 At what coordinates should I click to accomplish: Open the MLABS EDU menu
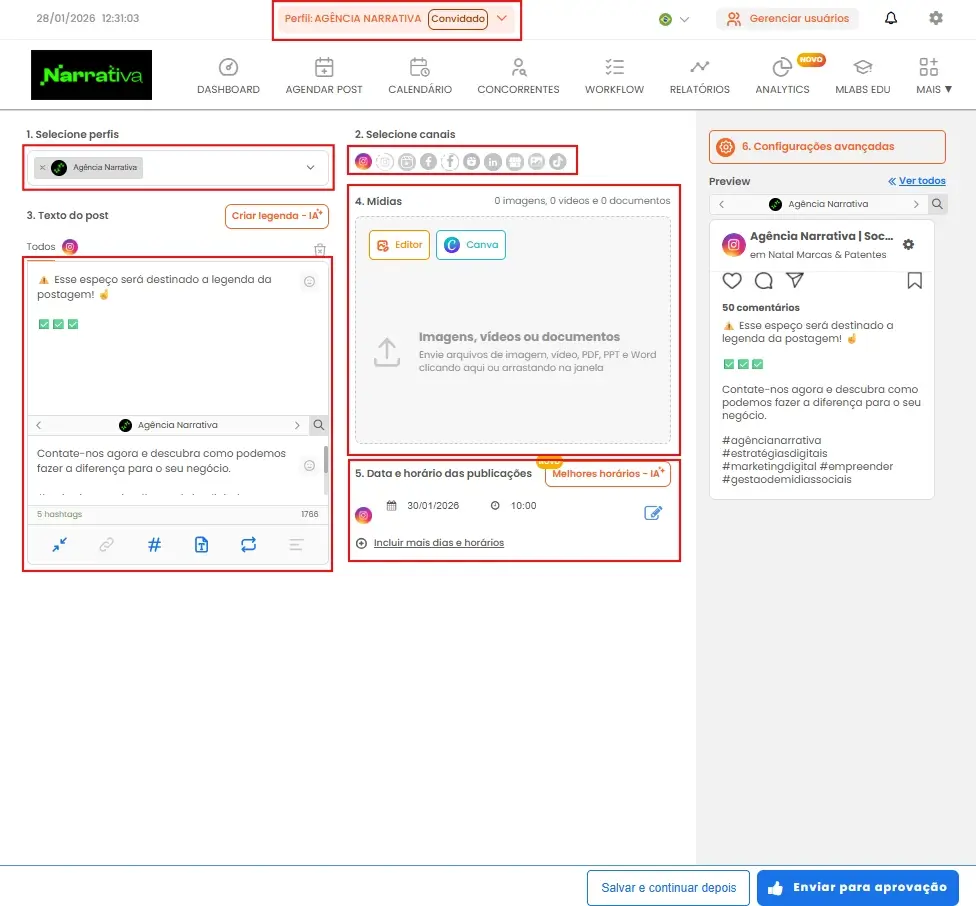[x=863, y=76]
